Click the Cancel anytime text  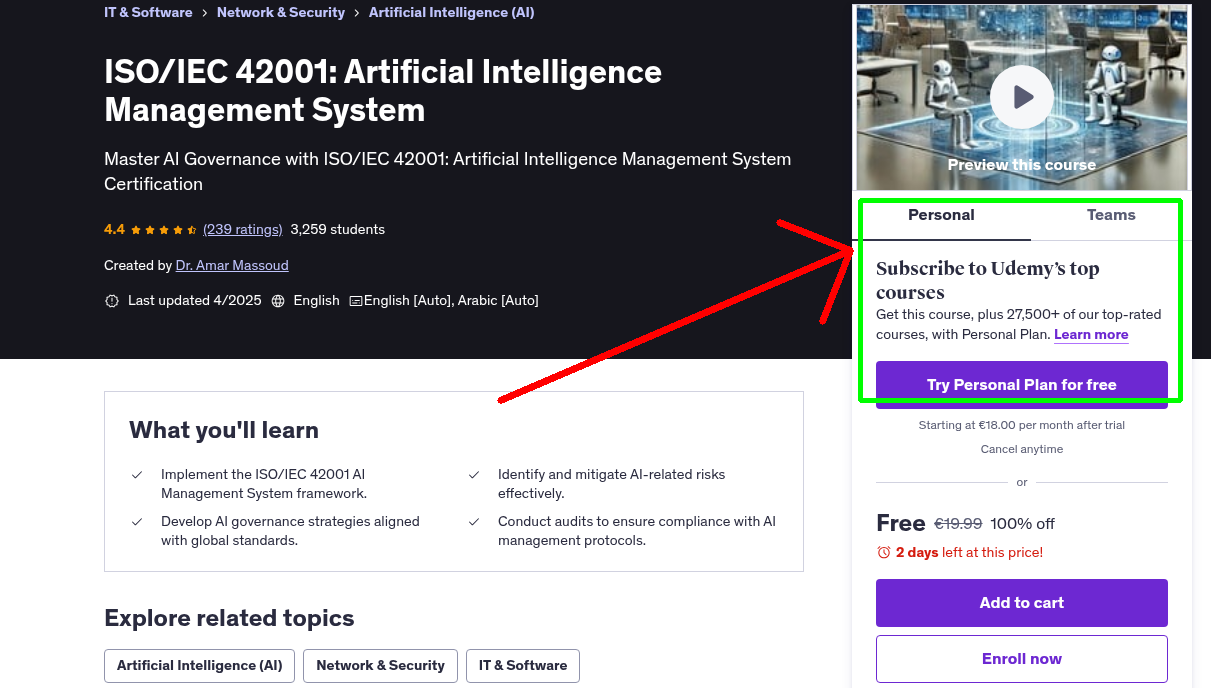point(1022,449)
